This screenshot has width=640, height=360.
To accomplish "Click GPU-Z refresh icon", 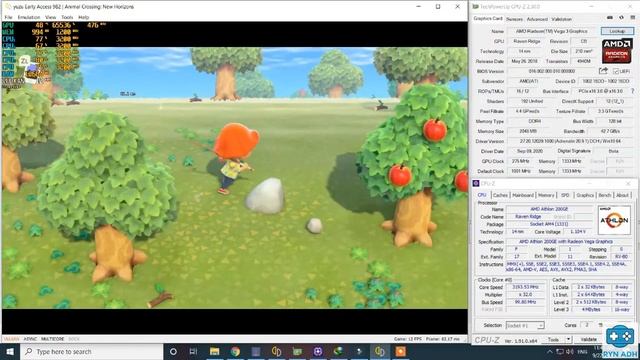I will point(621,18).
